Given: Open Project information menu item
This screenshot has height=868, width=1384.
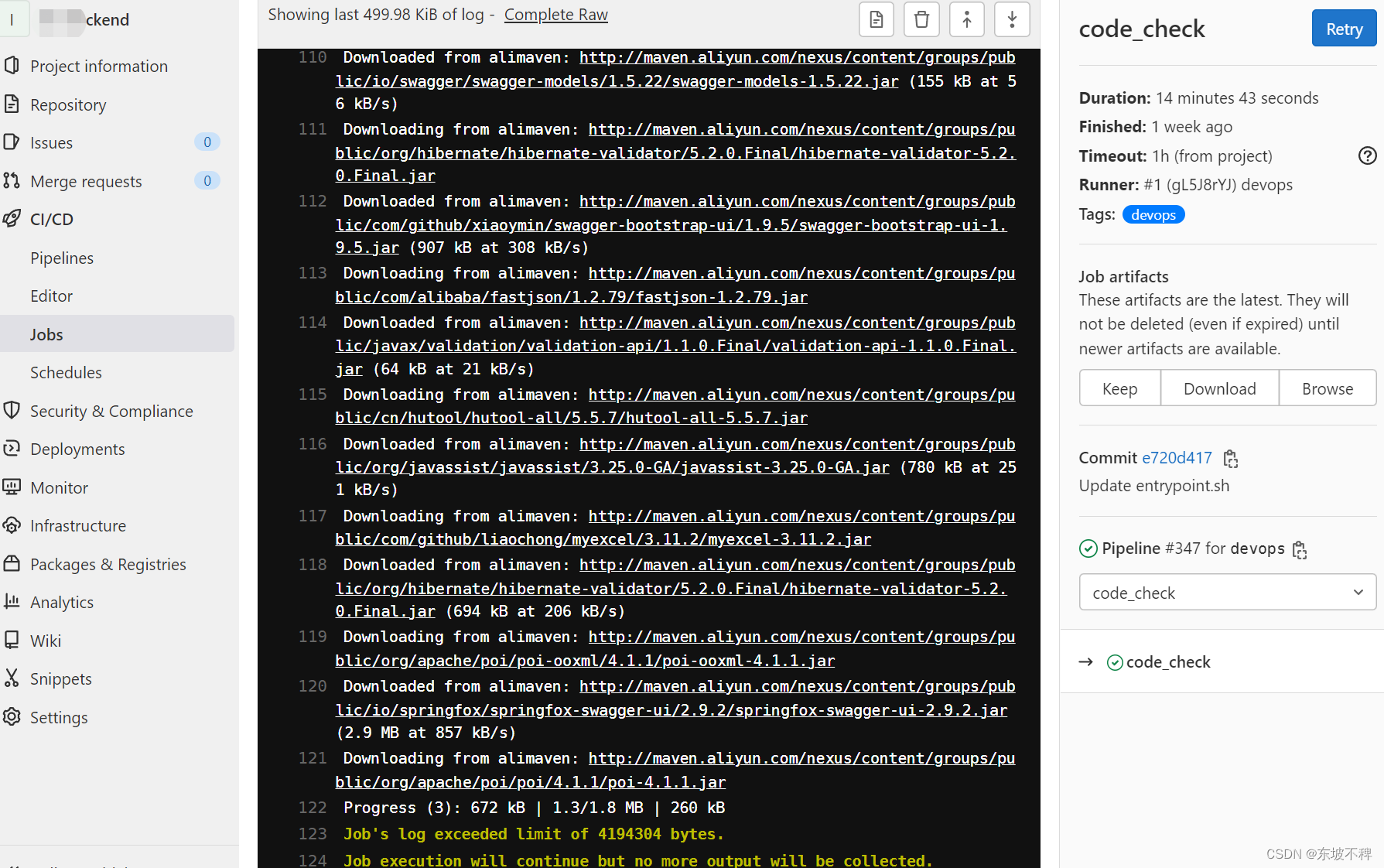Looking at the screenshot, I should tap(99, 66).
